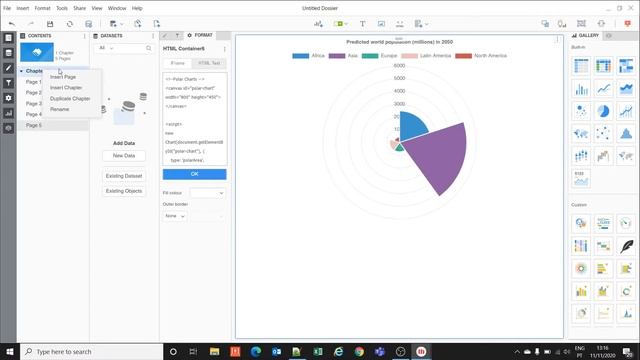Switch to the HTML Text tab
The height and width of the screenshot is (360, 640).
point(209,63)
